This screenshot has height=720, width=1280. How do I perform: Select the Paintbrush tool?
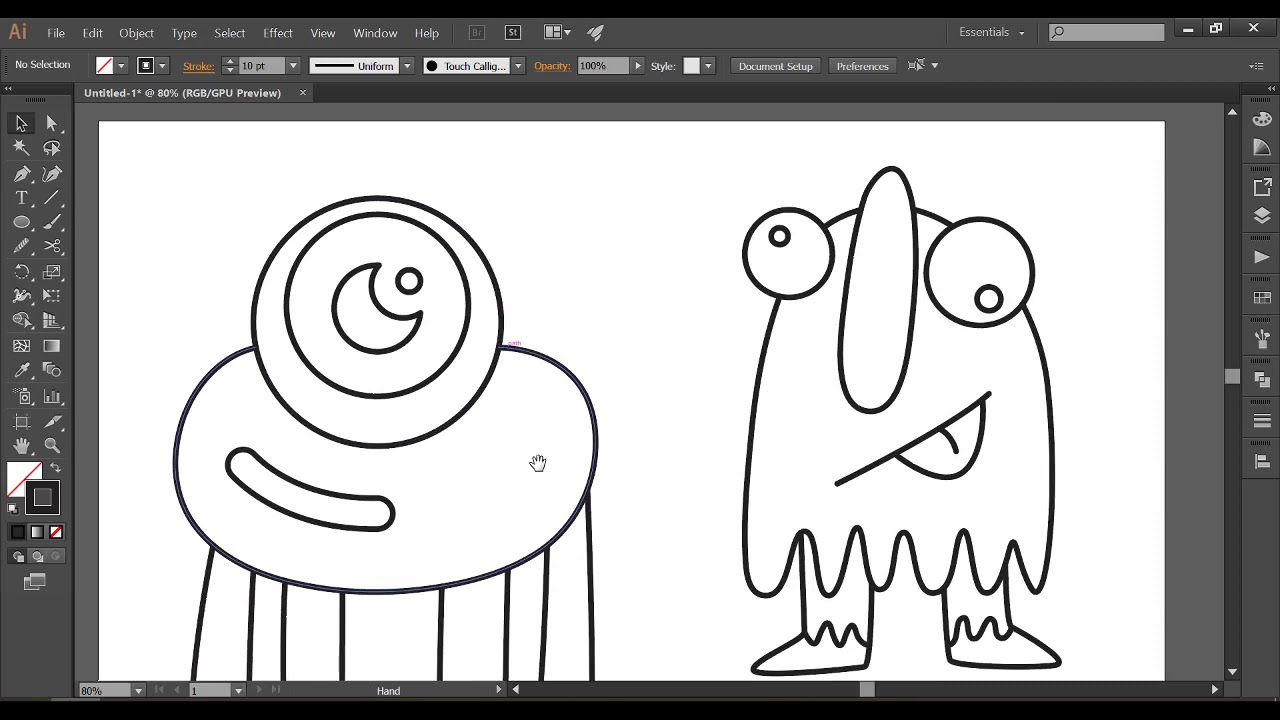[52, 222]
